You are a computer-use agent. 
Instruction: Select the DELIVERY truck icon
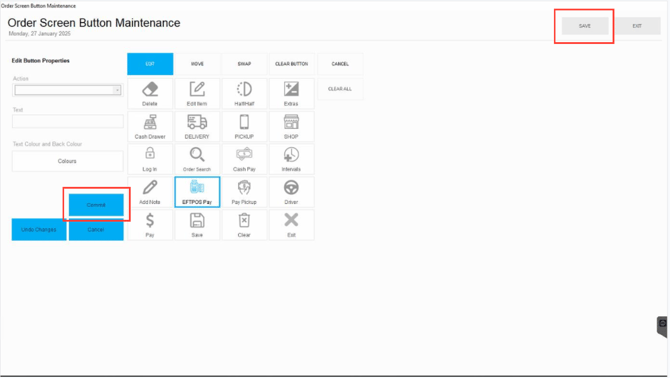click(197, 126)
